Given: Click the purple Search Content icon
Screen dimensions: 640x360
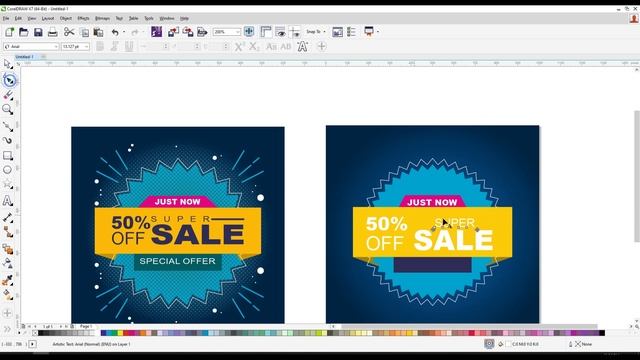Looking at the screenshot, I should click(156, 31).
